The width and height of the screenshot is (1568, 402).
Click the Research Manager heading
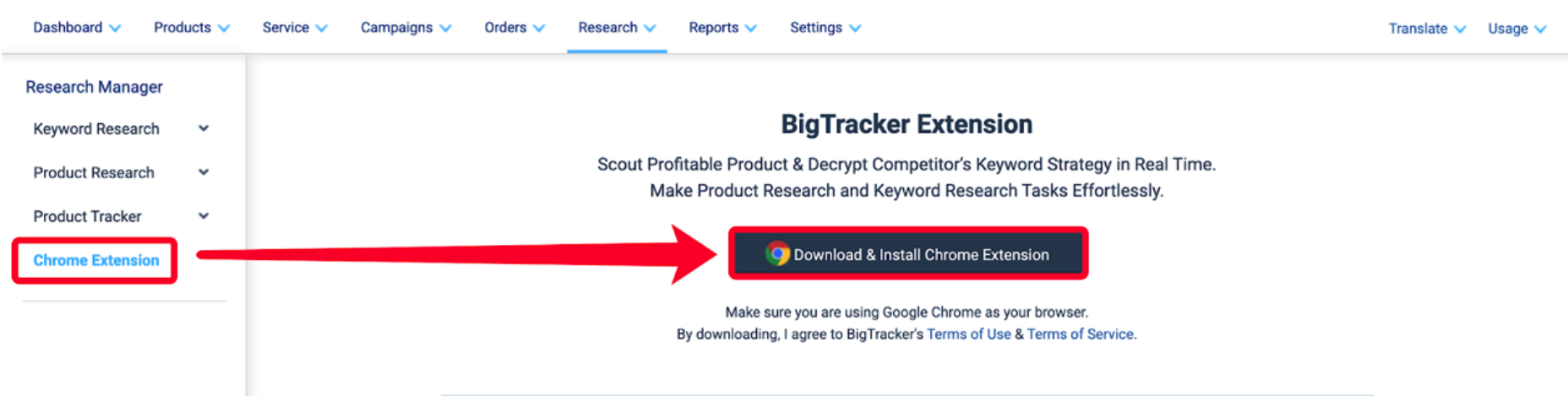tap(94, 87)
